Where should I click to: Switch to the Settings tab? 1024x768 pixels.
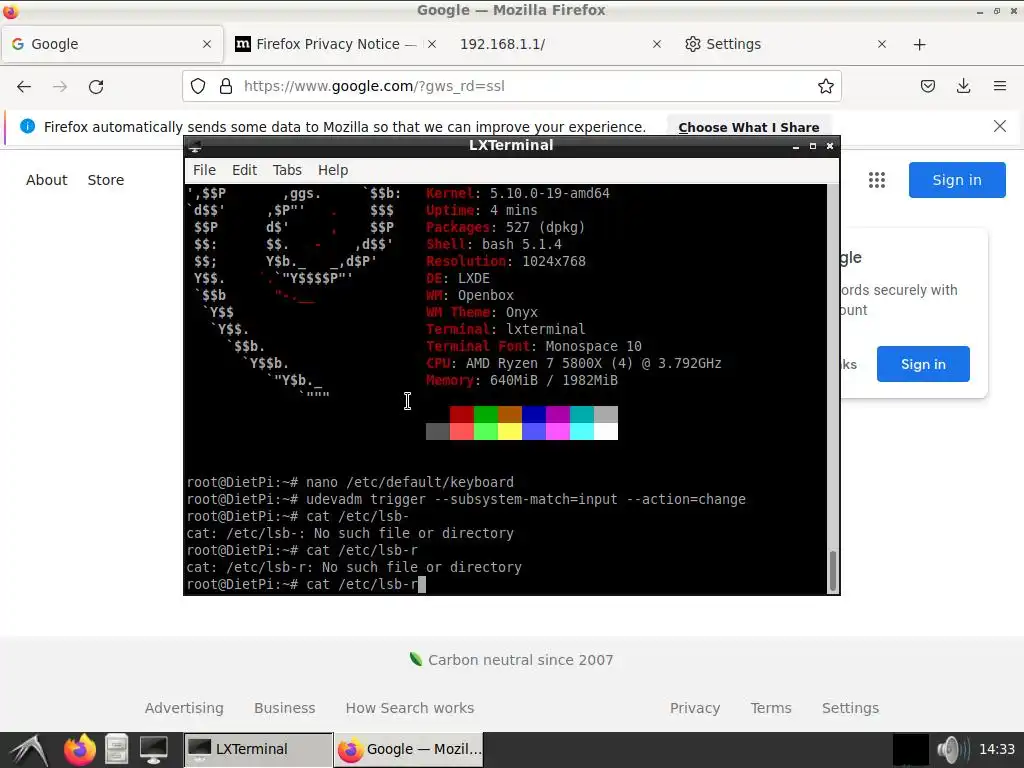(784, 44)
